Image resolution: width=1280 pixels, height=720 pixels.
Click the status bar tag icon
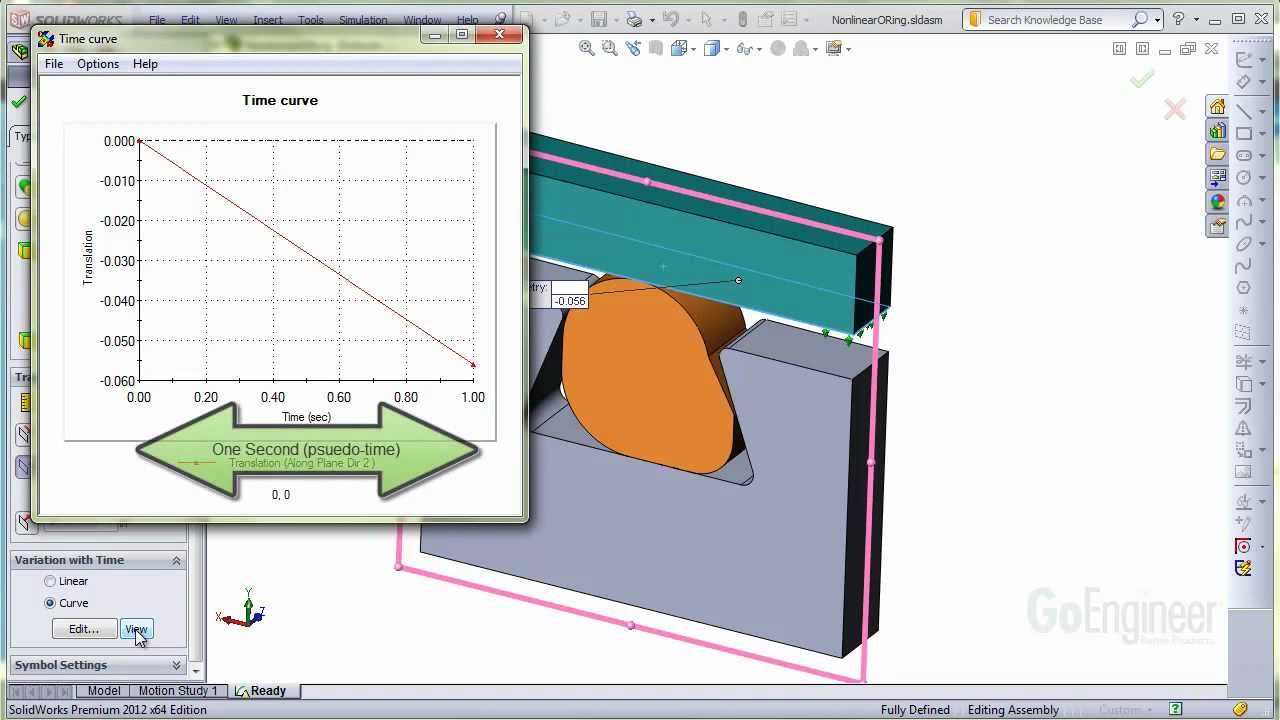(x=1240, y=709)
